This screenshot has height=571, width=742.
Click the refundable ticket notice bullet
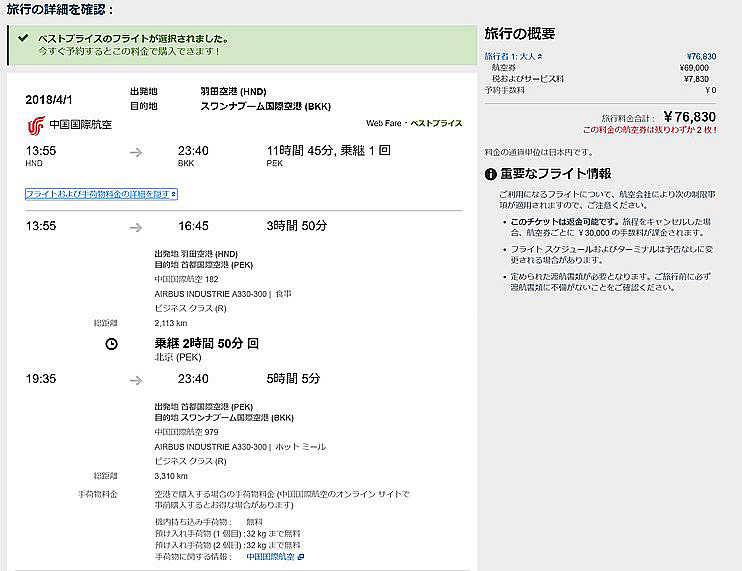[x=610, y=227]
